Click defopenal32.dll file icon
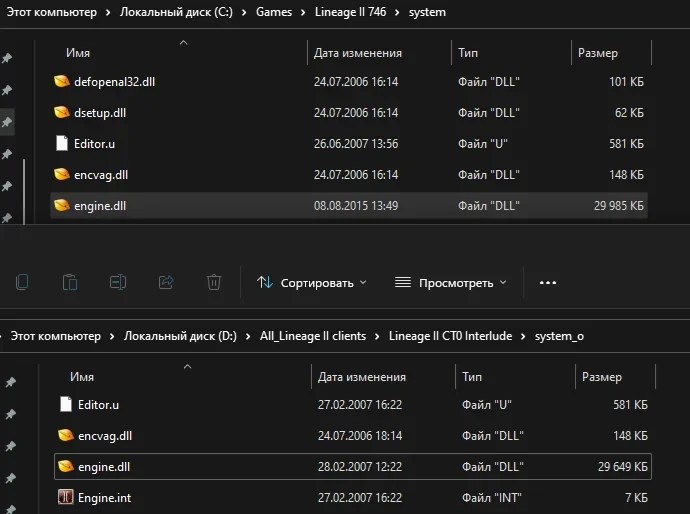Viewport: 690px width, 514px height. click(62, 81)
